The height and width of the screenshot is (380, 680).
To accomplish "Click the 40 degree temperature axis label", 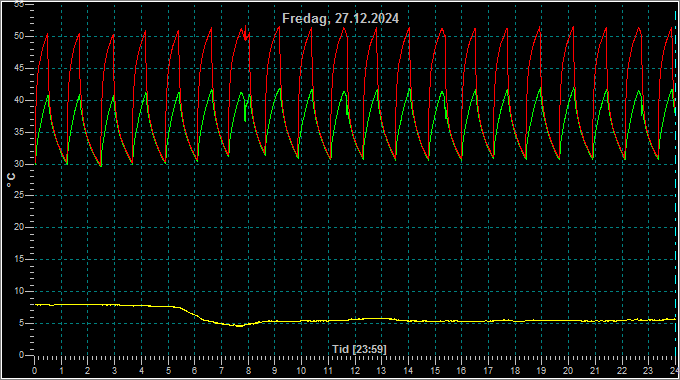I will [x=19, y=100].
